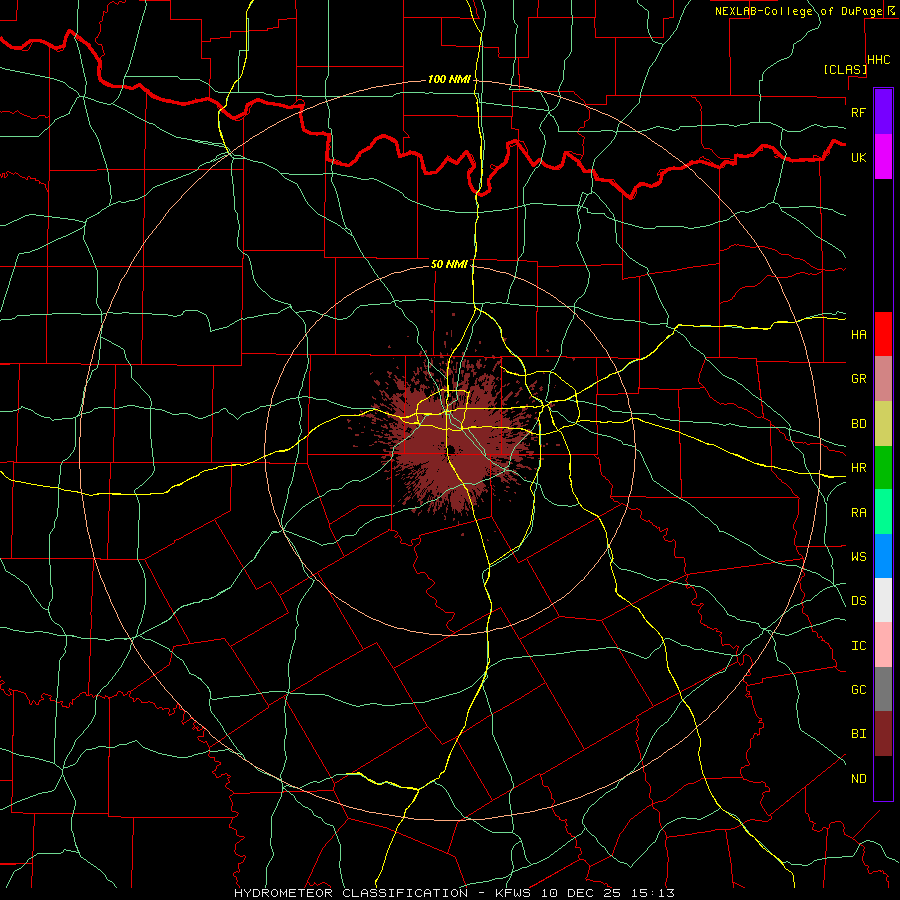Click the HA red legend swatch
This screenshot has height=900, width=900.
(x=883, y=334)
